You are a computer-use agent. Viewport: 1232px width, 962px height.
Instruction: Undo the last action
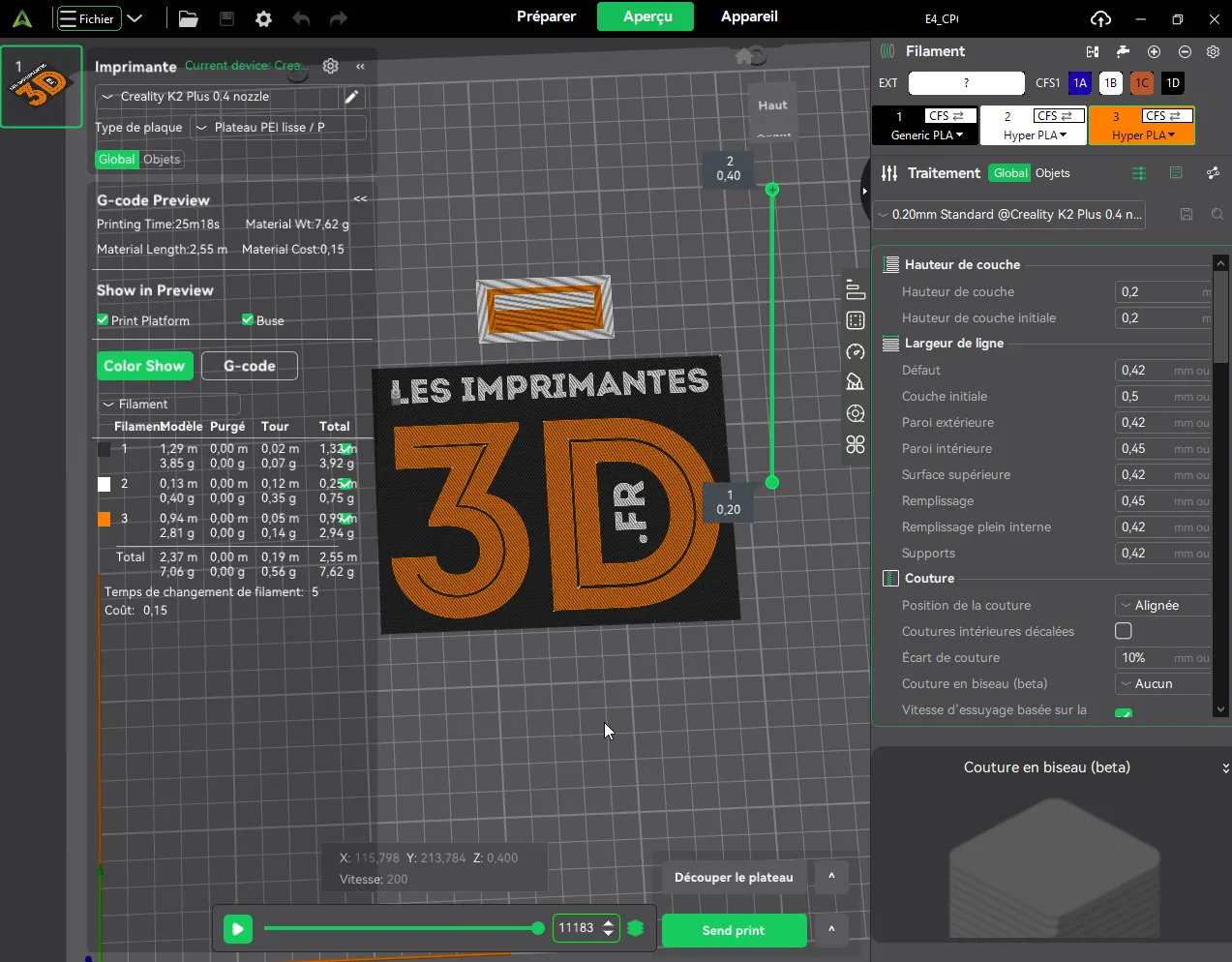(x=301, y=18)
